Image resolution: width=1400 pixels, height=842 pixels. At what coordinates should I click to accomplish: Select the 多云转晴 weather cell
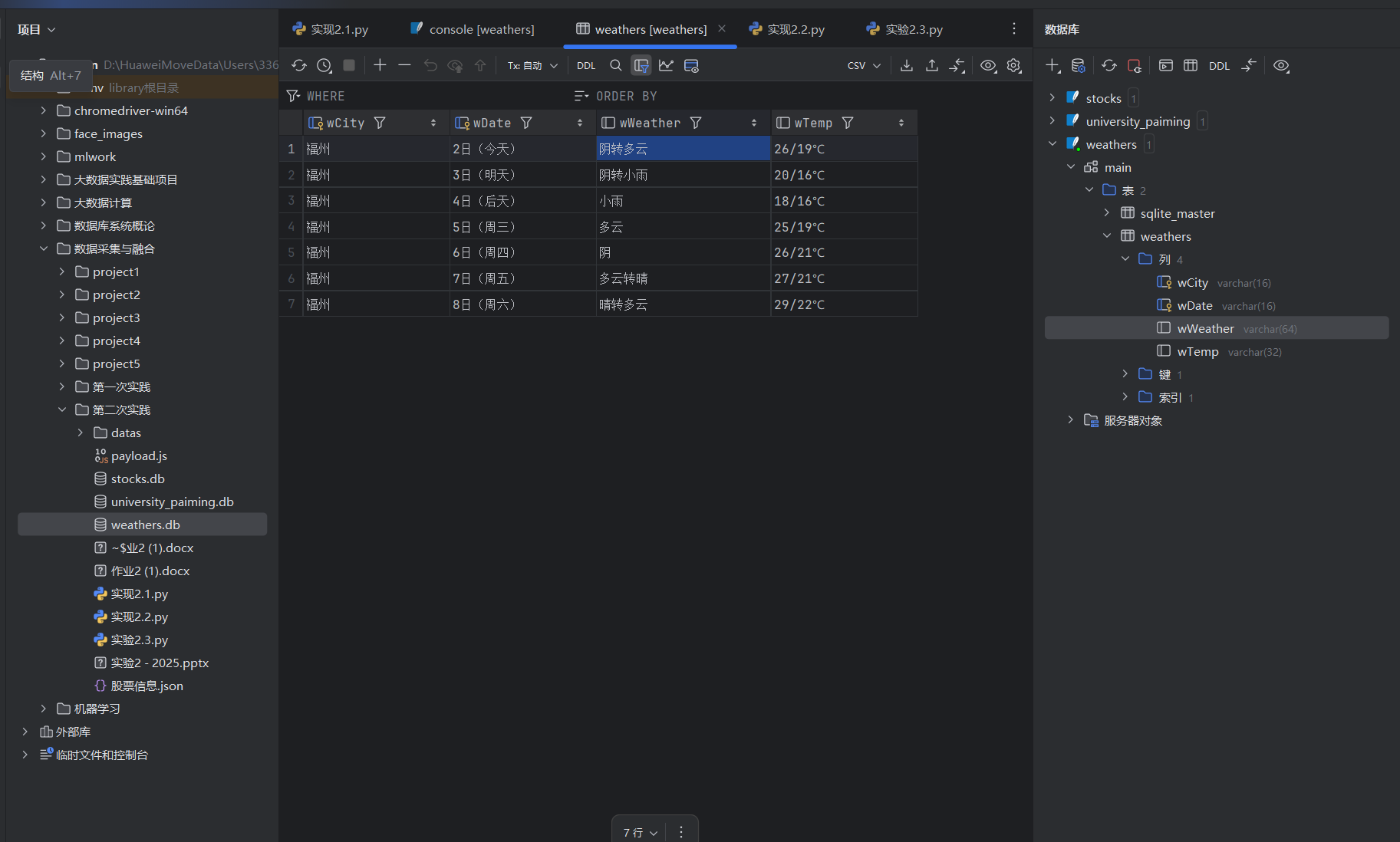(x=684, y=278)
